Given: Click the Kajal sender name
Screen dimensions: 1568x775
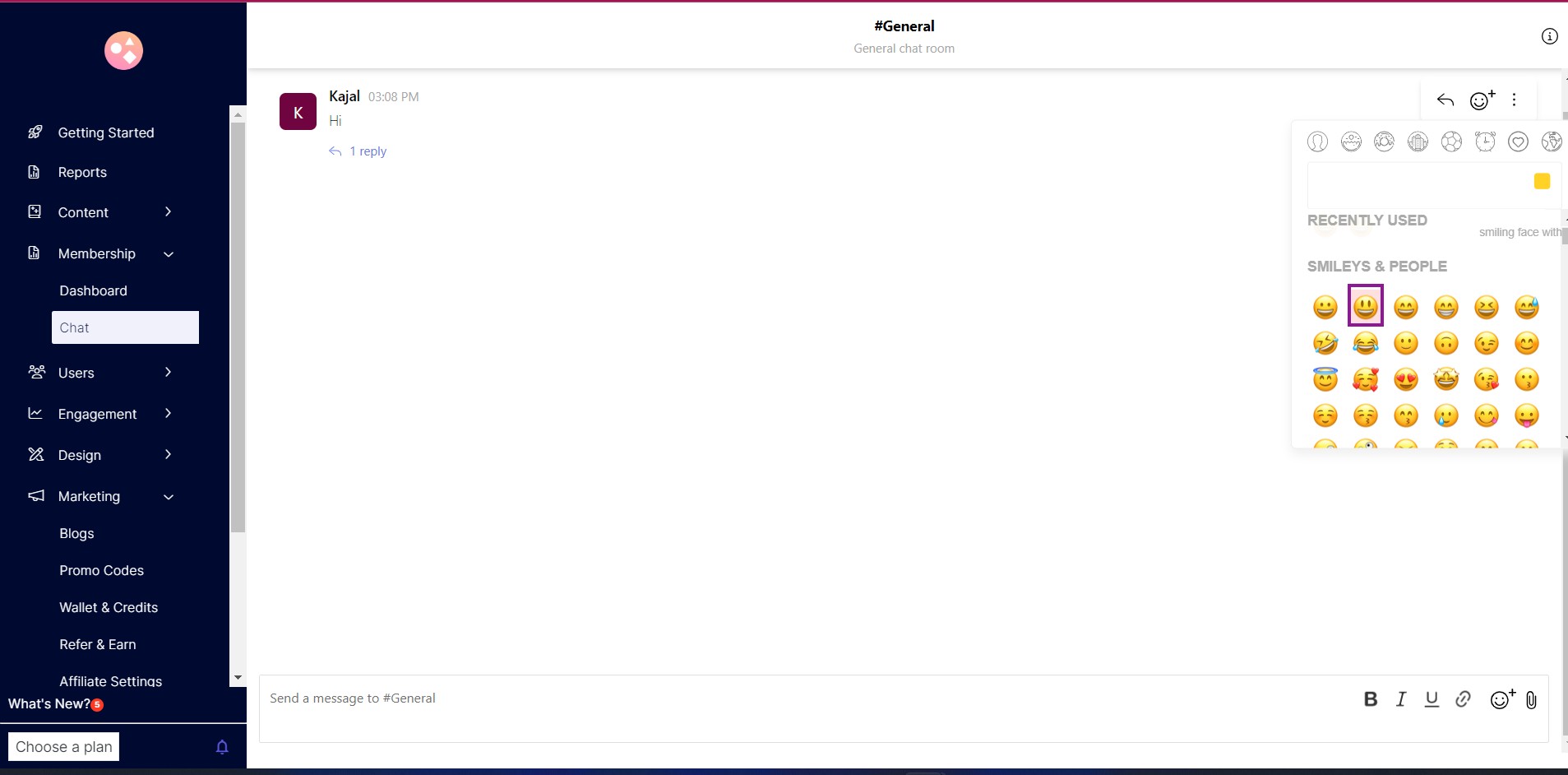Looking at the screenshot, I should tap(345, 96).
